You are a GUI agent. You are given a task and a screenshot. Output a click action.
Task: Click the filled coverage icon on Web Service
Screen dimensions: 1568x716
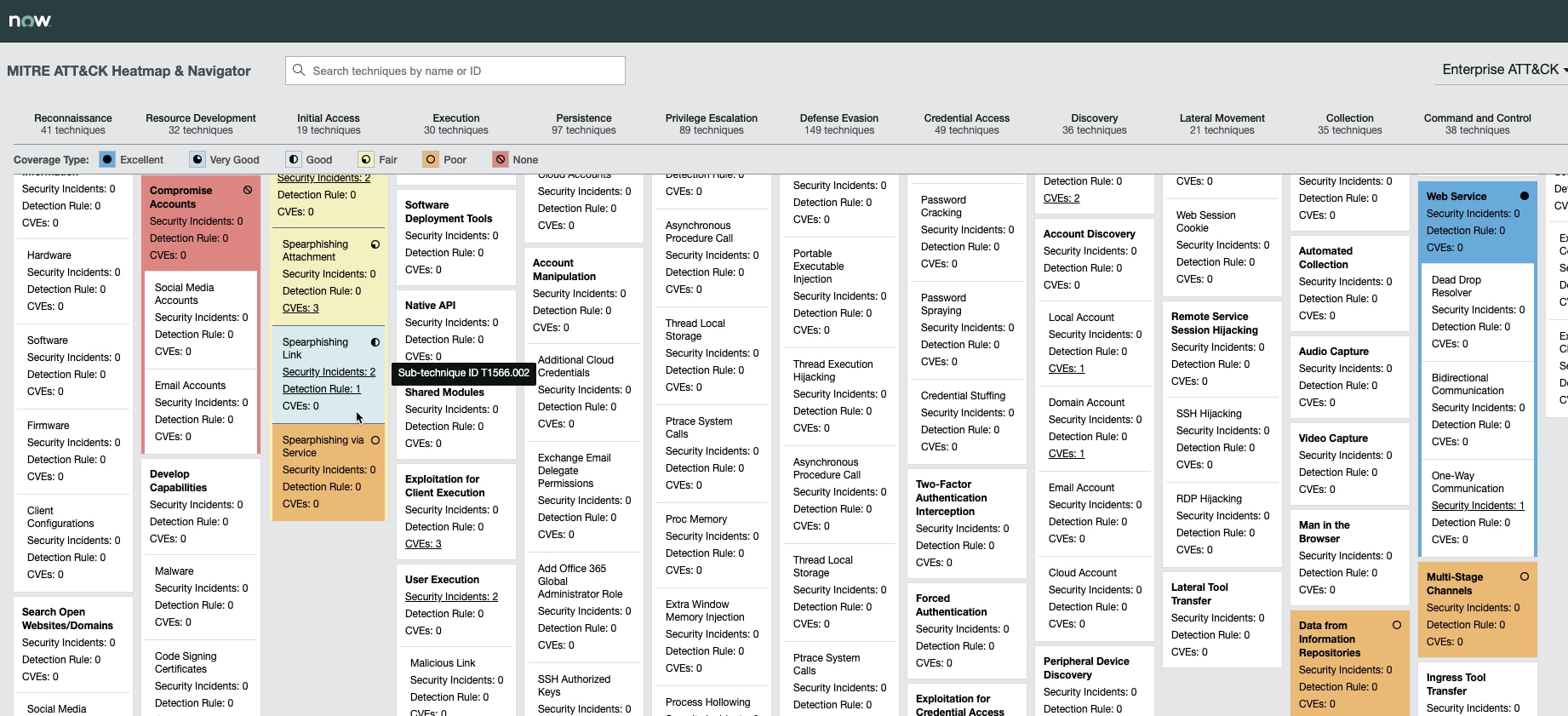click(1525, 196)
